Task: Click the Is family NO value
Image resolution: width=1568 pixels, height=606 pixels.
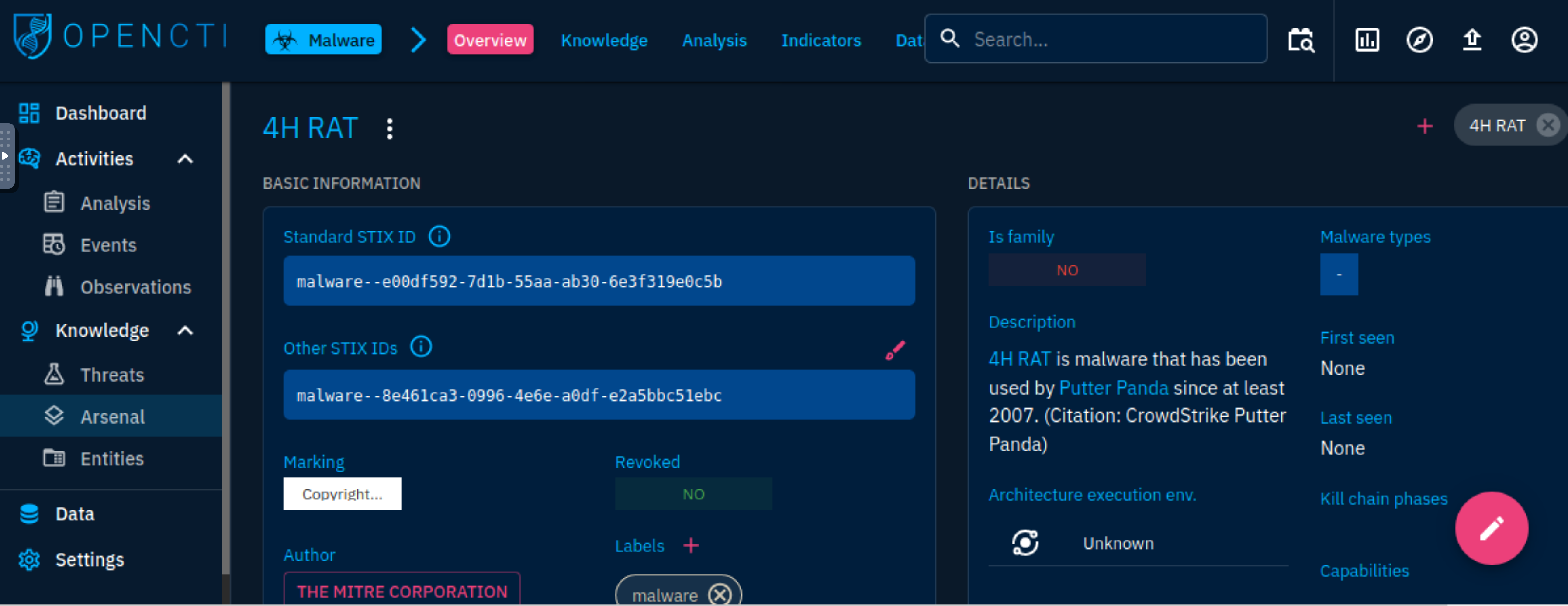Action: (x=1066, y=270)
